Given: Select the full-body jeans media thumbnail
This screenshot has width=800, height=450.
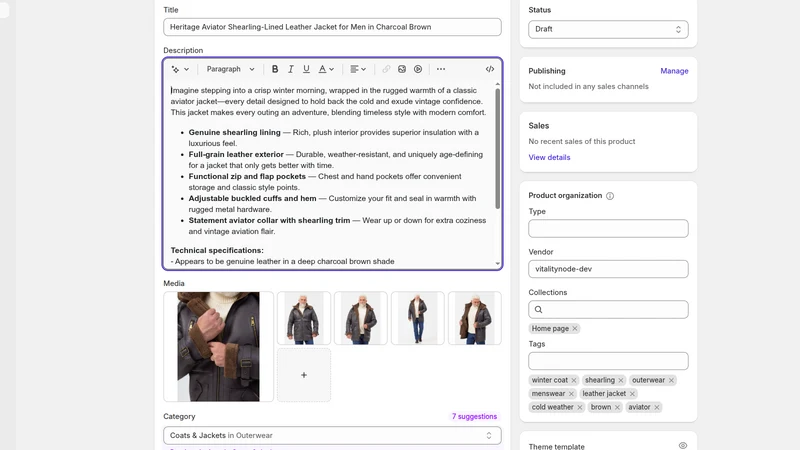Looking at the screenshot, I should point(417,318).
